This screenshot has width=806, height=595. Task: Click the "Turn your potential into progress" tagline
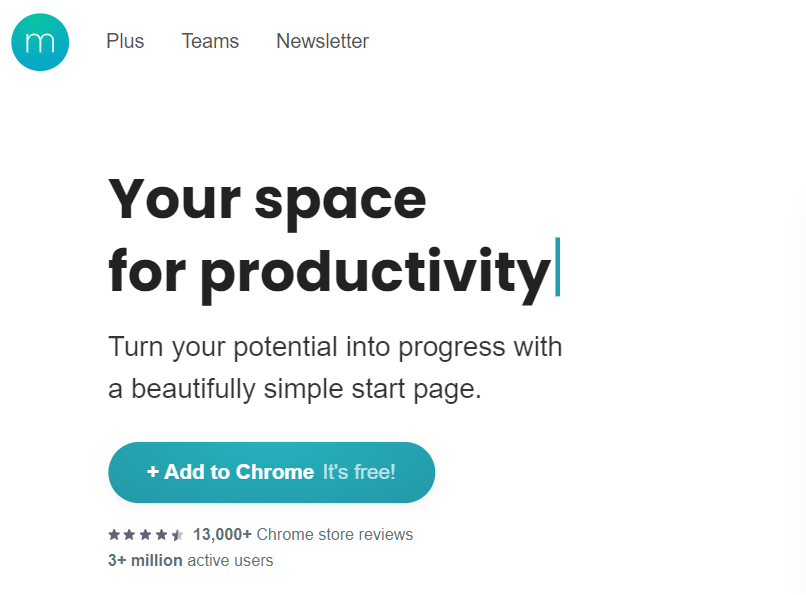click(x=335, y=347)
